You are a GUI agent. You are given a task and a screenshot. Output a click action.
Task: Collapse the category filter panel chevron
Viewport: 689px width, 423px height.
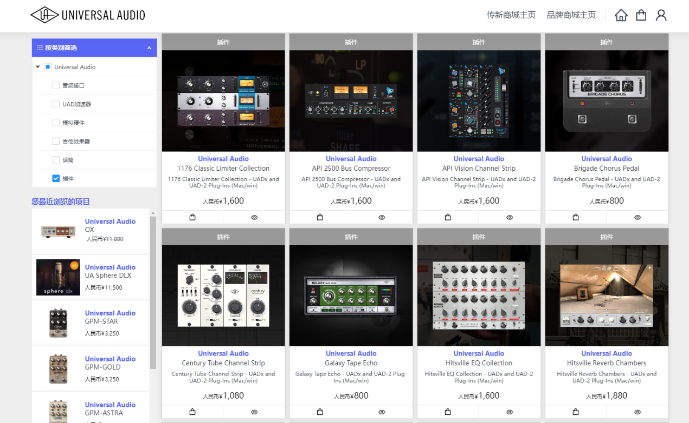click(x=149, y=47)
